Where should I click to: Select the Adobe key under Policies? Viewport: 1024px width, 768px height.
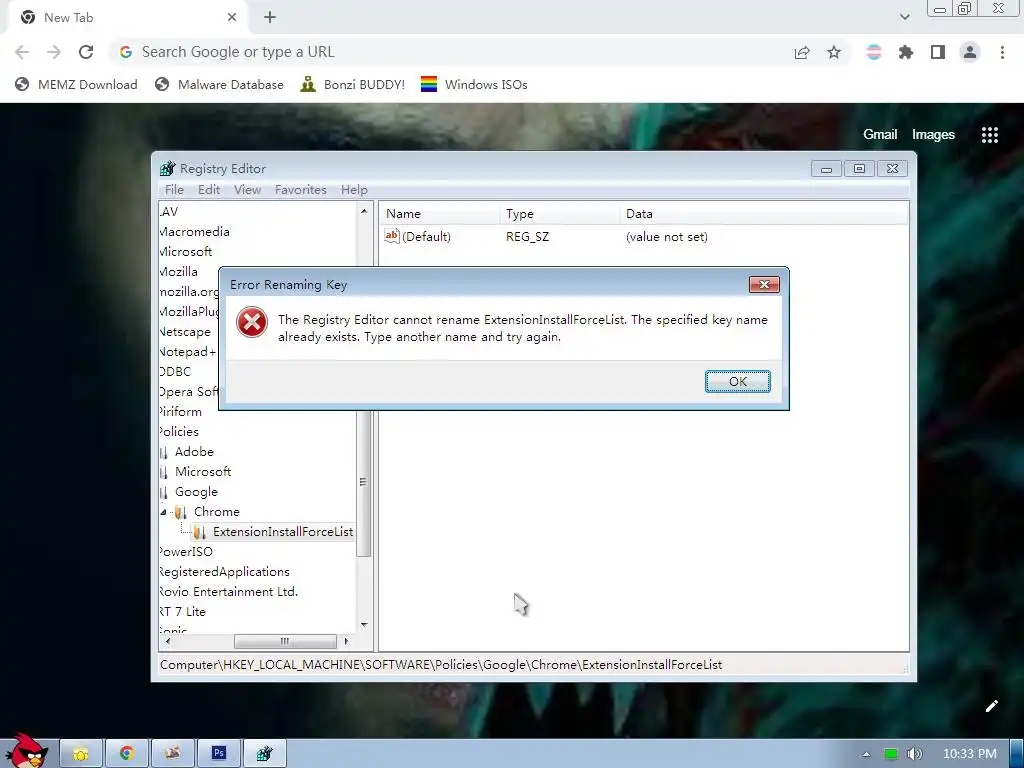(x=194, y=451)
